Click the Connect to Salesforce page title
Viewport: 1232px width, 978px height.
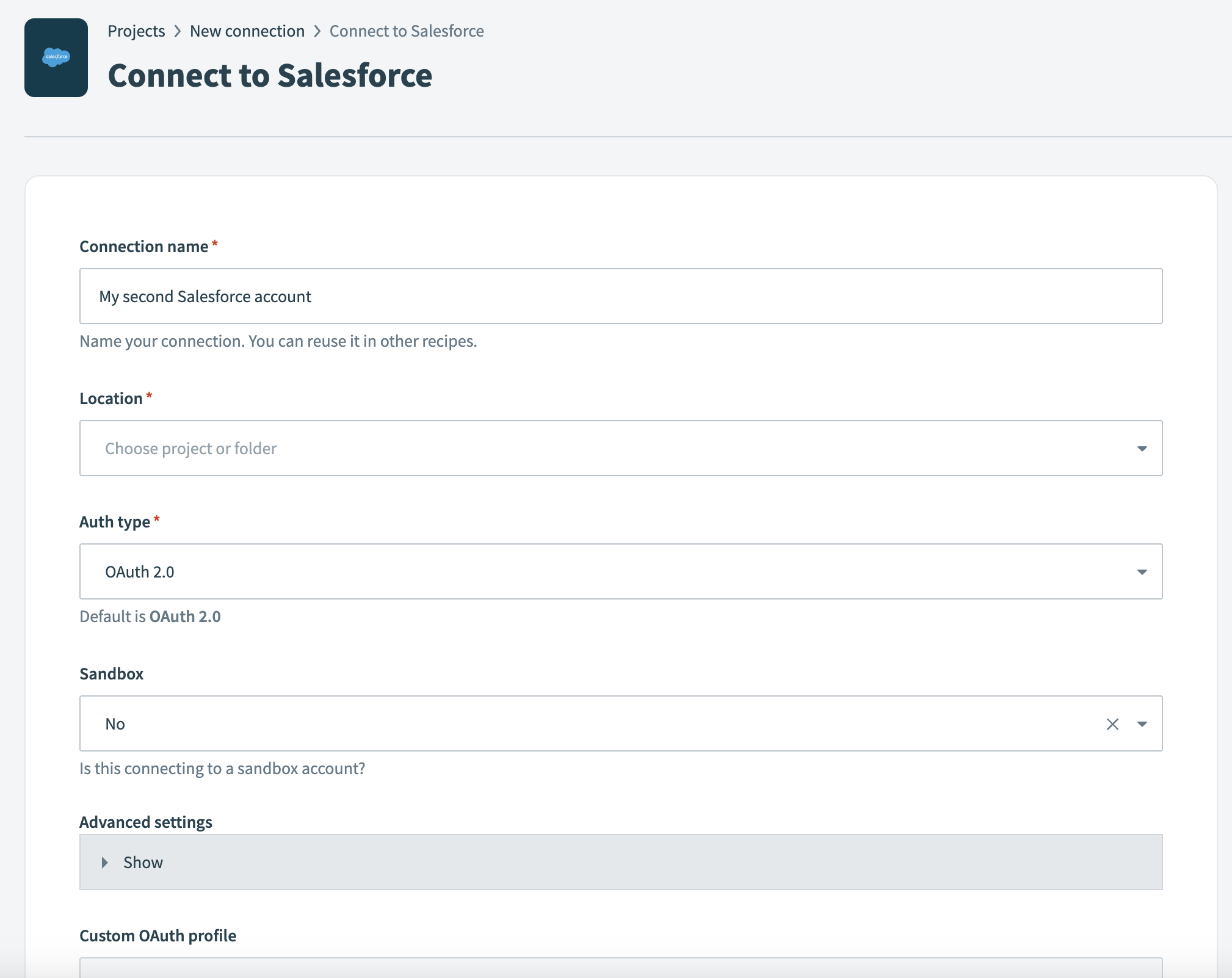(270, 74)
